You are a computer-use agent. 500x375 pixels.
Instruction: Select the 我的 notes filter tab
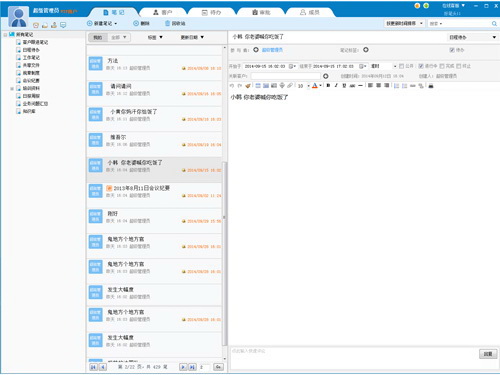98,37
